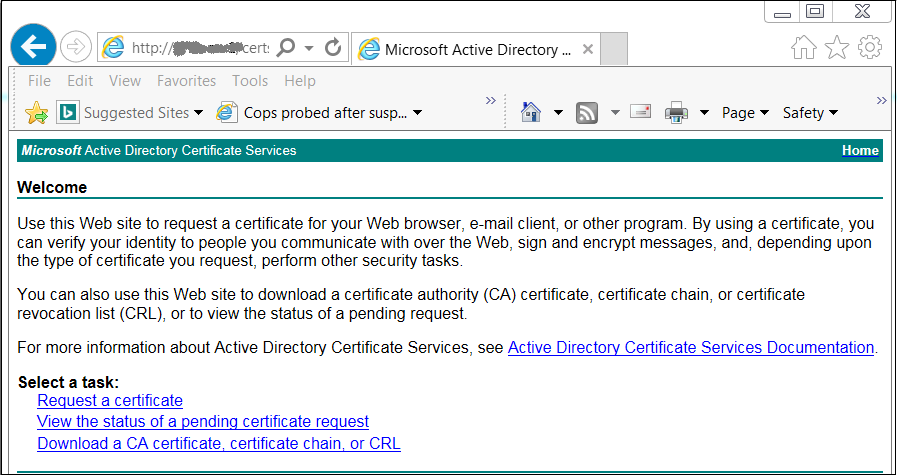Viewport: 897px width, 475px height.
Task: Click Request a certificate link
Action: click(110, 400)
